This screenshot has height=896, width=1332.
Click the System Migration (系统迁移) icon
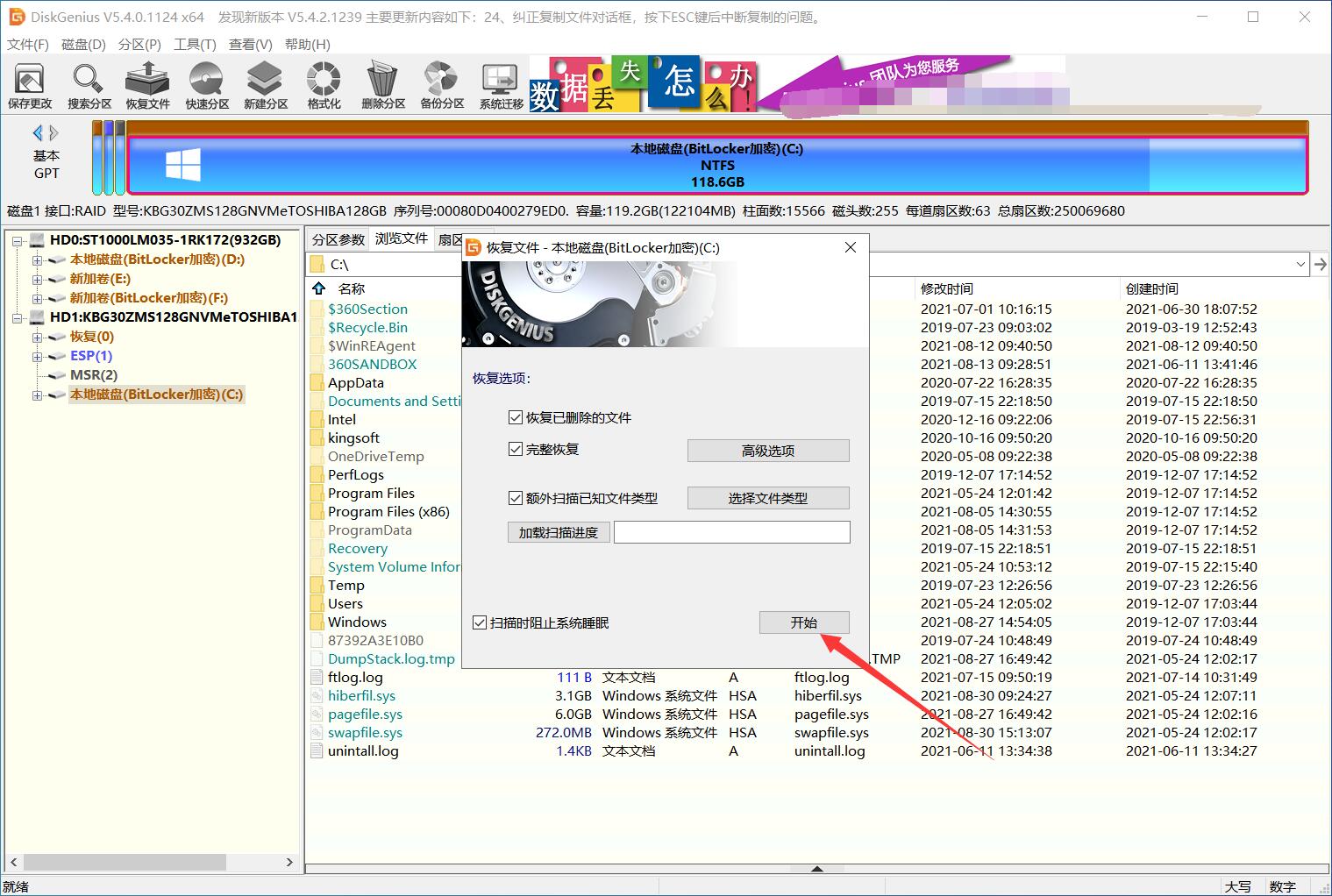pos(501,86)
